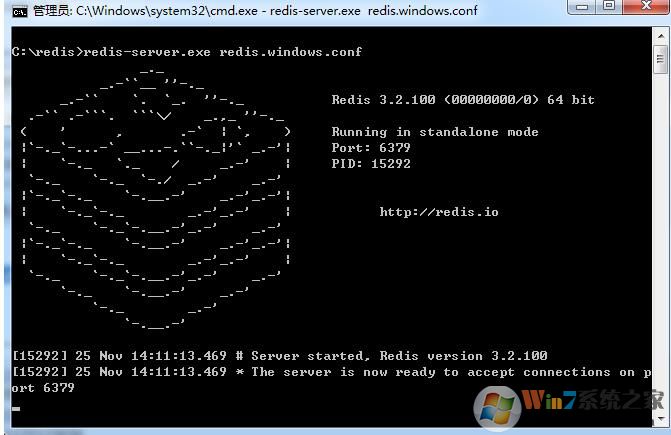671x435 pixels.
Task: Click the blinking cursor line
Action: (x=16, y=408)
